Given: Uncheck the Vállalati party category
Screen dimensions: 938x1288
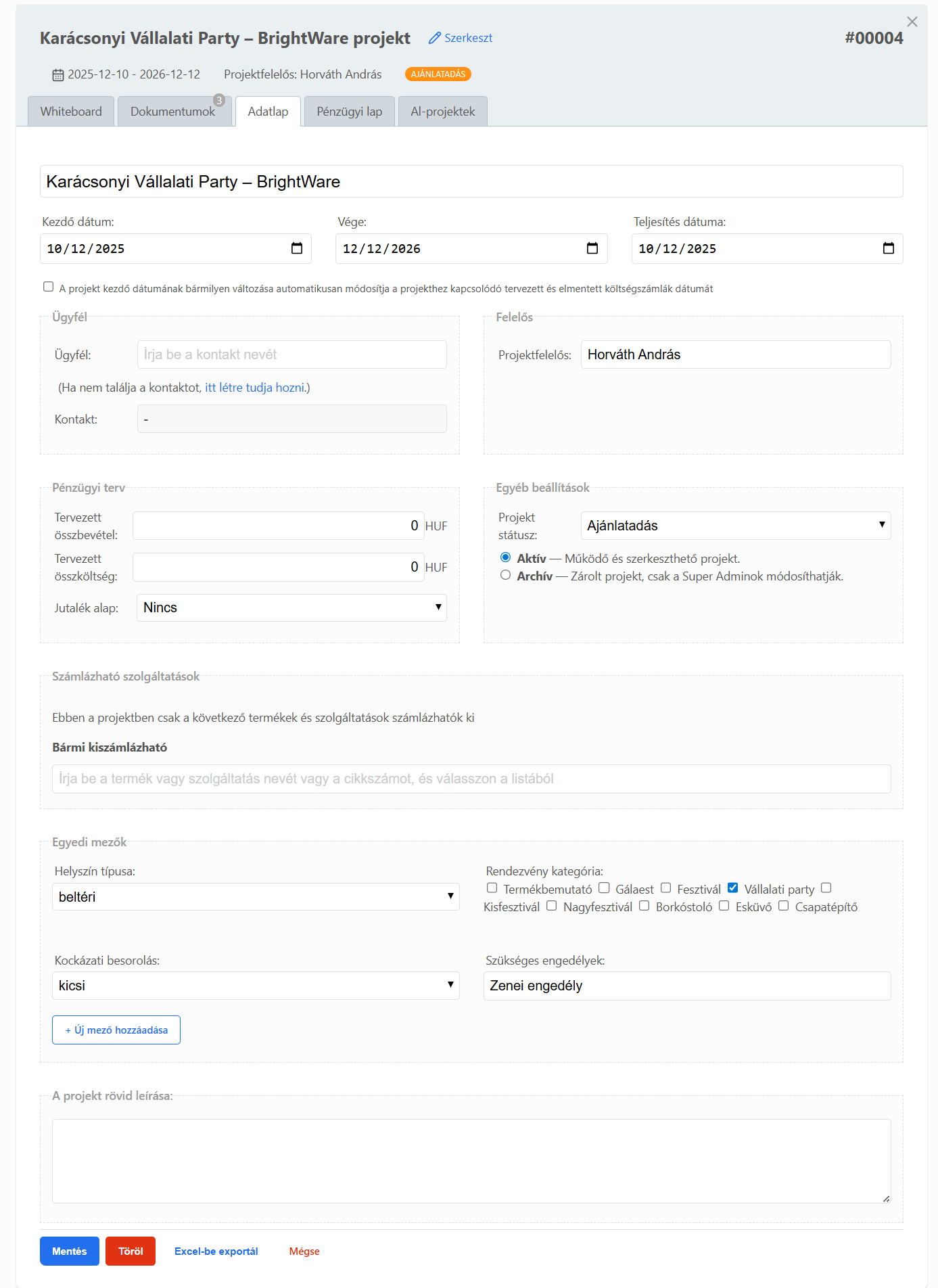Looking at the screenshot, I should pyautogui.click(x=732, y=888).
